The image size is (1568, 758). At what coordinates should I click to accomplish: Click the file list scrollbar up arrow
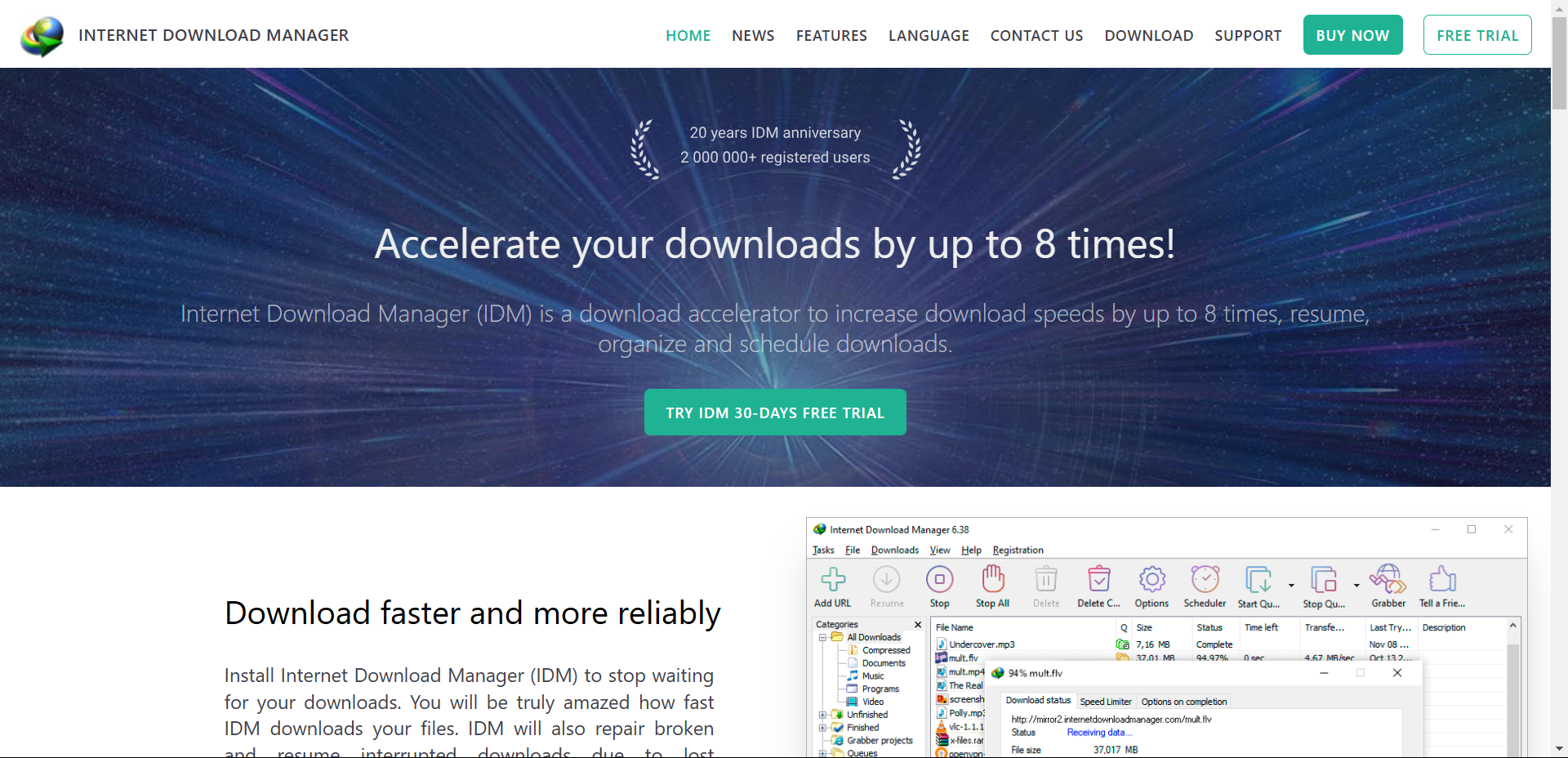[x=1513, y=626]
